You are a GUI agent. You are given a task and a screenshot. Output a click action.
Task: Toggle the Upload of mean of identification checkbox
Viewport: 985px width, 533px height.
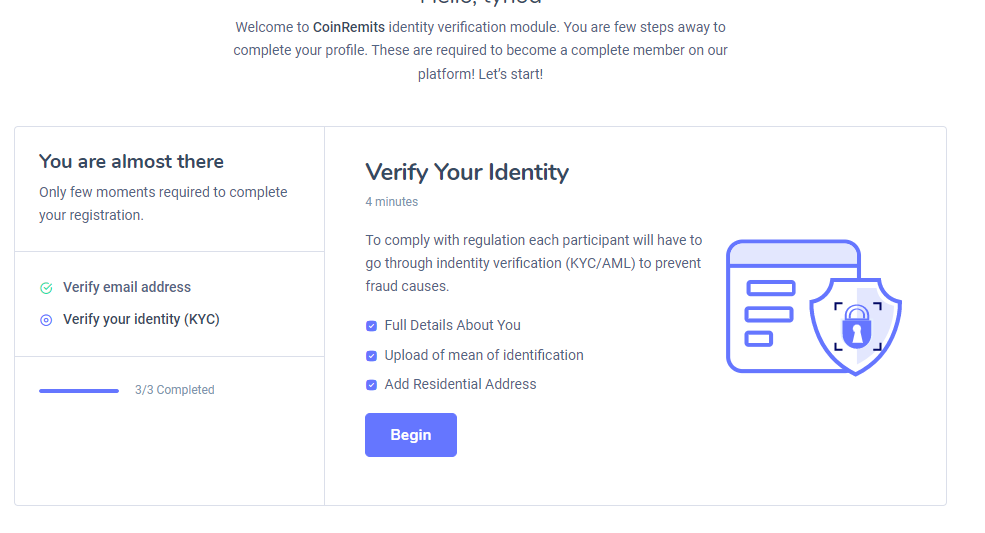coord(371,356)
